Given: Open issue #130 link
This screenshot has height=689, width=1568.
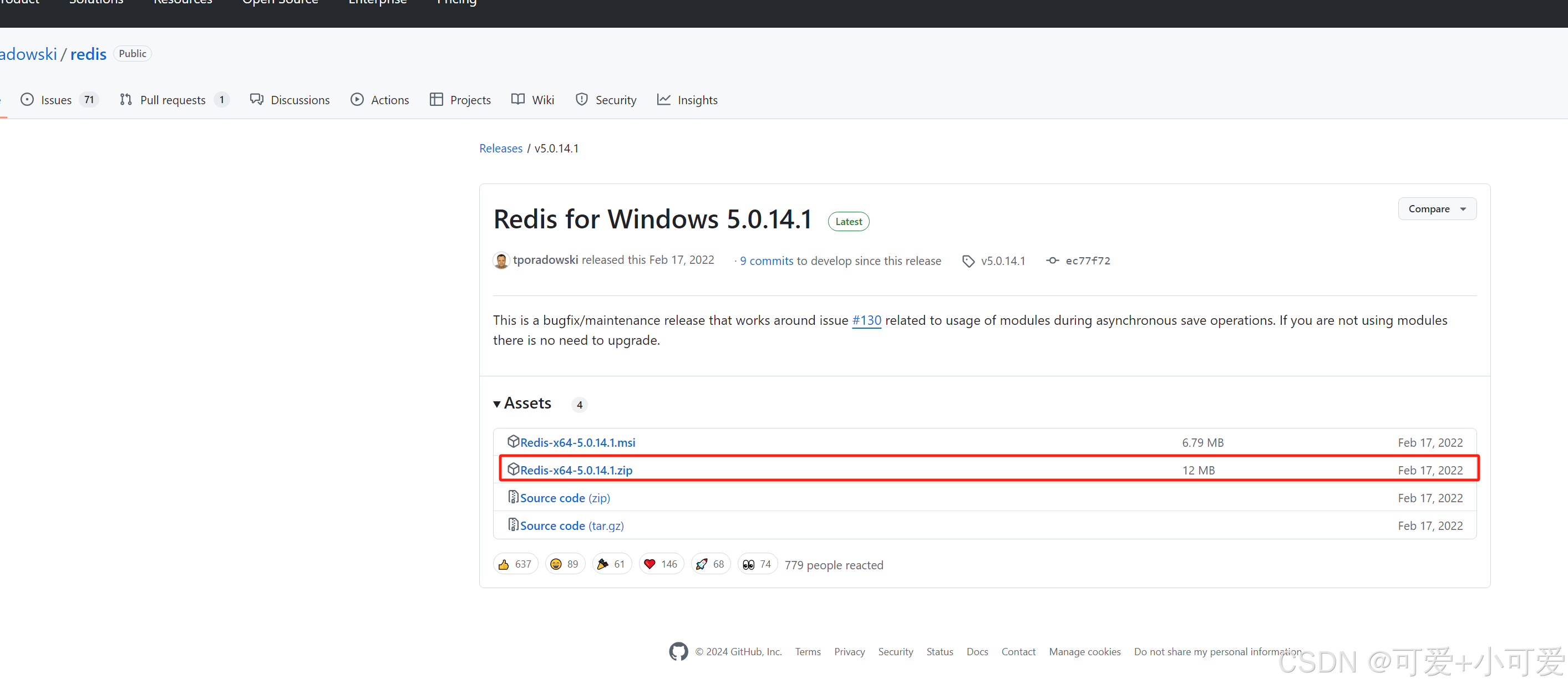Looking at the screenshot, I should [866, 320].
